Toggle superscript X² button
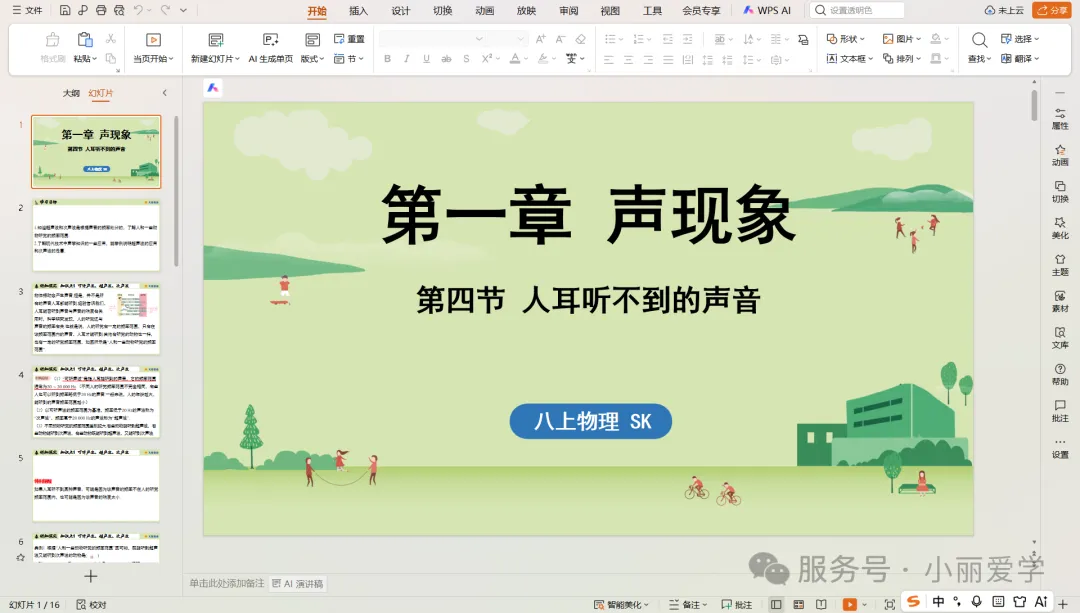Viewport: 1080px width, 613px height. [x=486, y=59]
